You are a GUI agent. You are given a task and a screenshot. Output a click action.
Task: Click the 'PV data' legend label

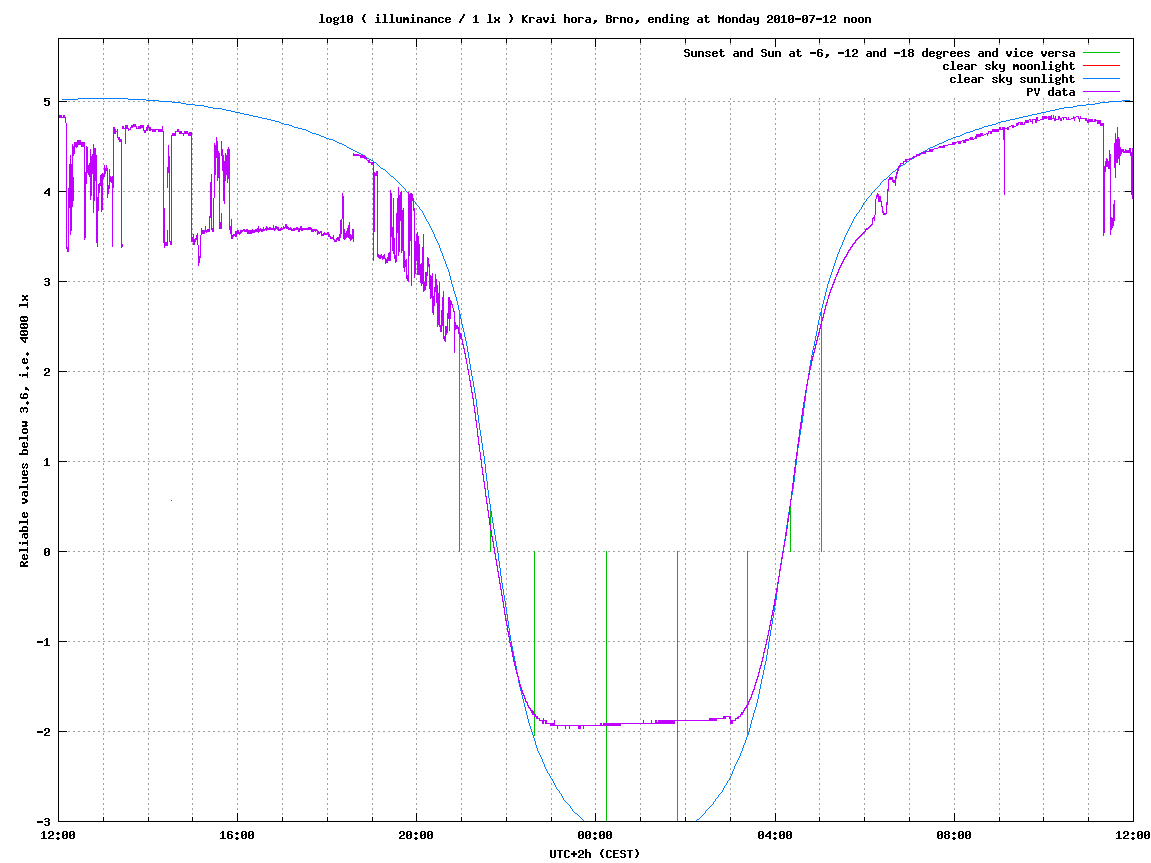pos(1050,92)
